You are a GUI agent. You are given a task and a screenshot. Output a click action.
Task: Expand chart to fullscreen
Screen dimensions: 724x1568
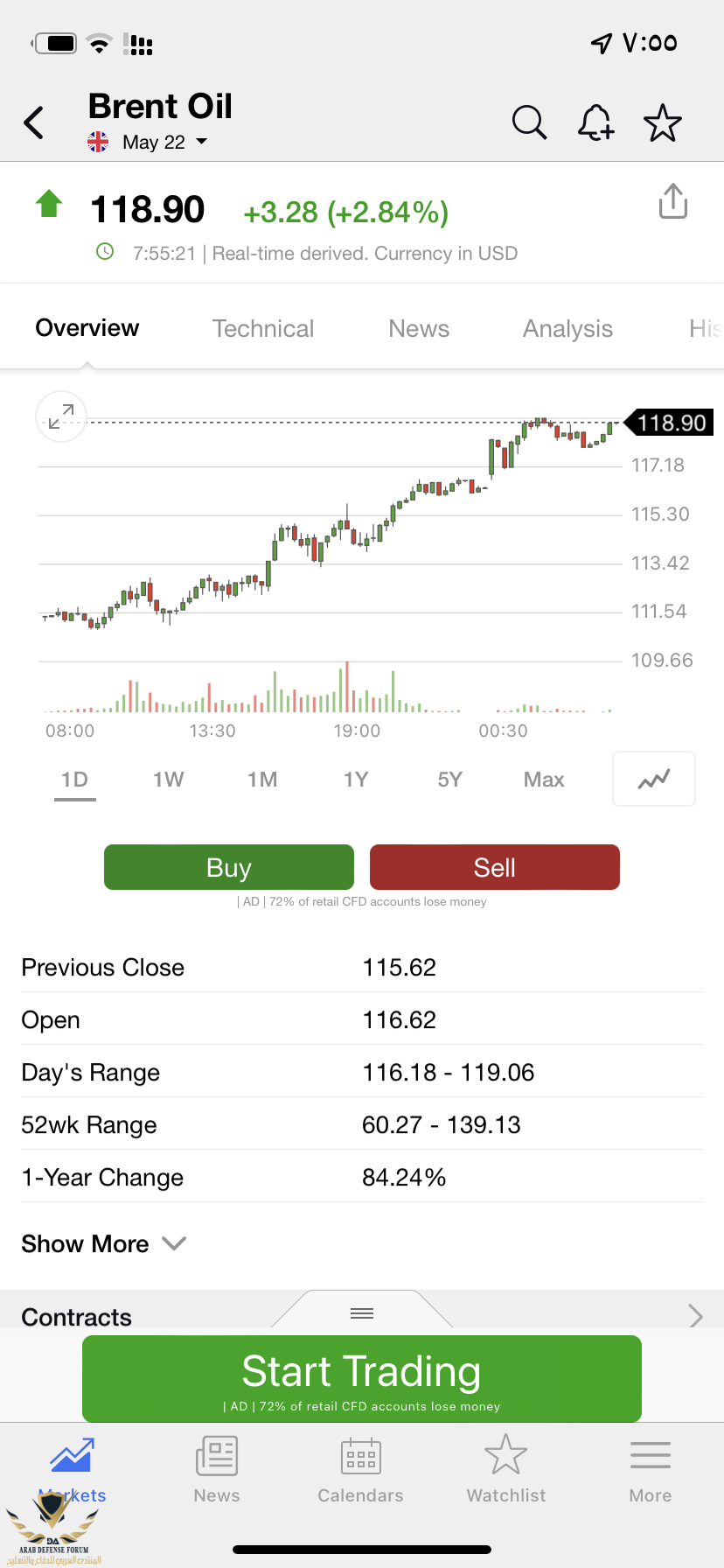click(61, 416)
